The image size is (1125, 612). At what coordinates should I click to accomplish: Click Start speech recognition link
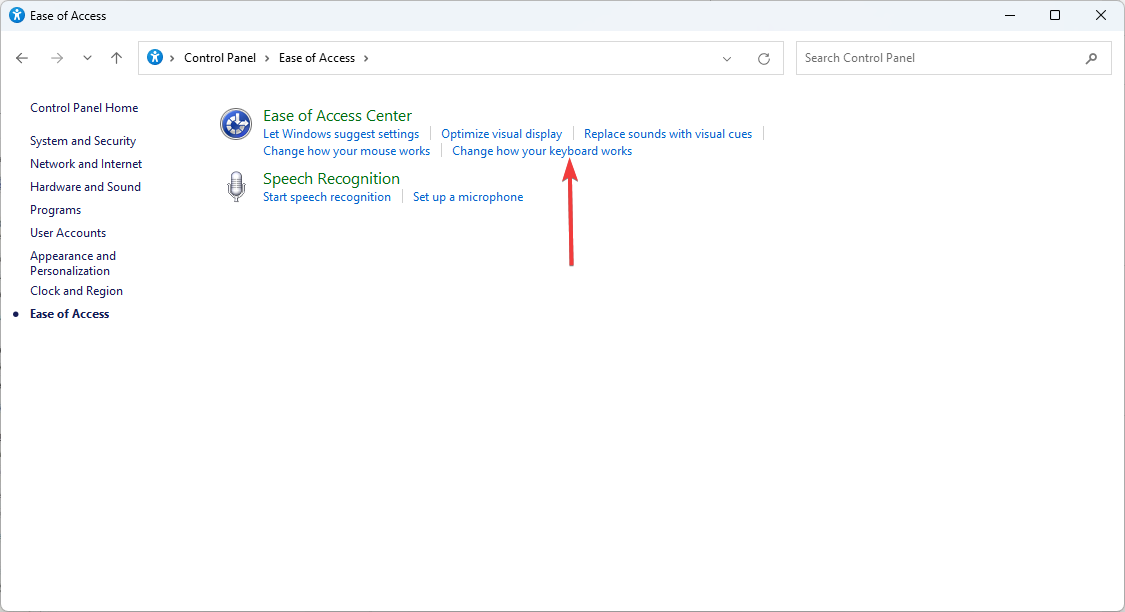pos(327,197)
